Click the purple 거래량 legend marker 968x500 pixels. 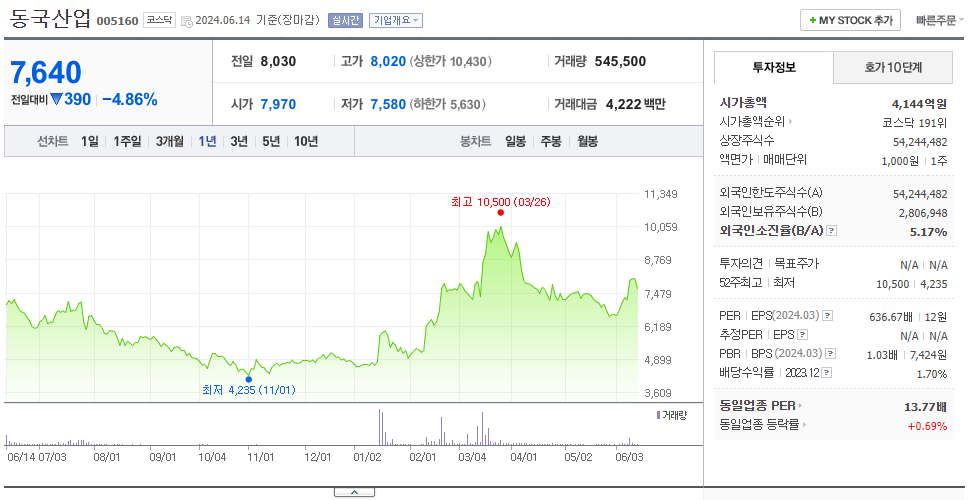click(x=658, y=415)
